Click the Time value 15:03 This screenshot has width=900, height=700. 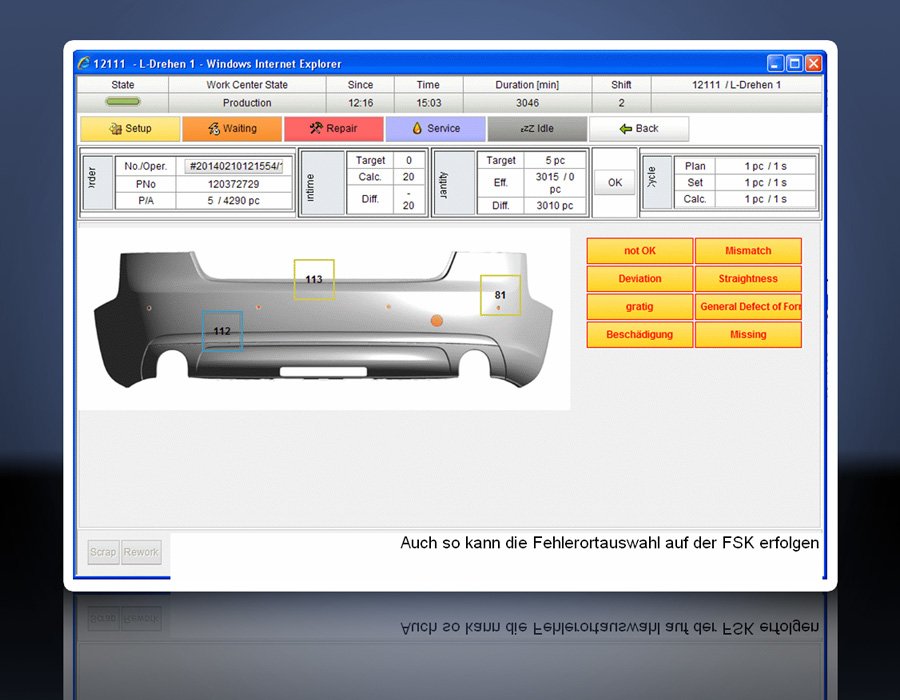pos(428,103)
